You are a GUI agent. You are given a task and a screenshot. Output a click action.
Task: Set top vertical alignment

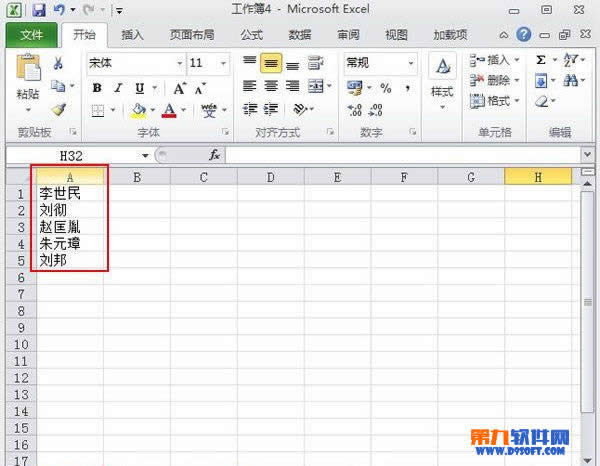(249, 61)
